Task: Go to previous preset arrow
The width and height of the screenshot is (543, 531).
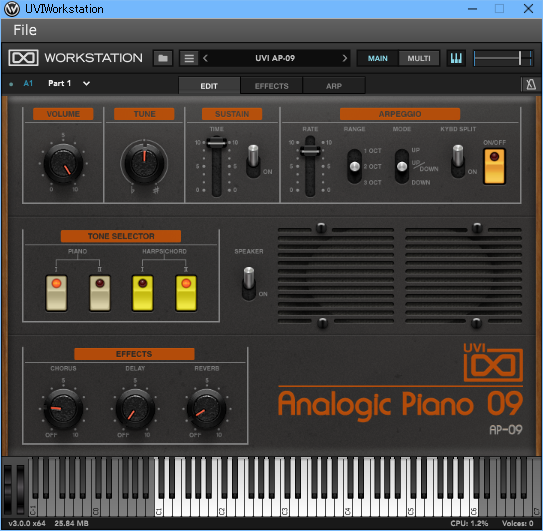Action: 205,58
